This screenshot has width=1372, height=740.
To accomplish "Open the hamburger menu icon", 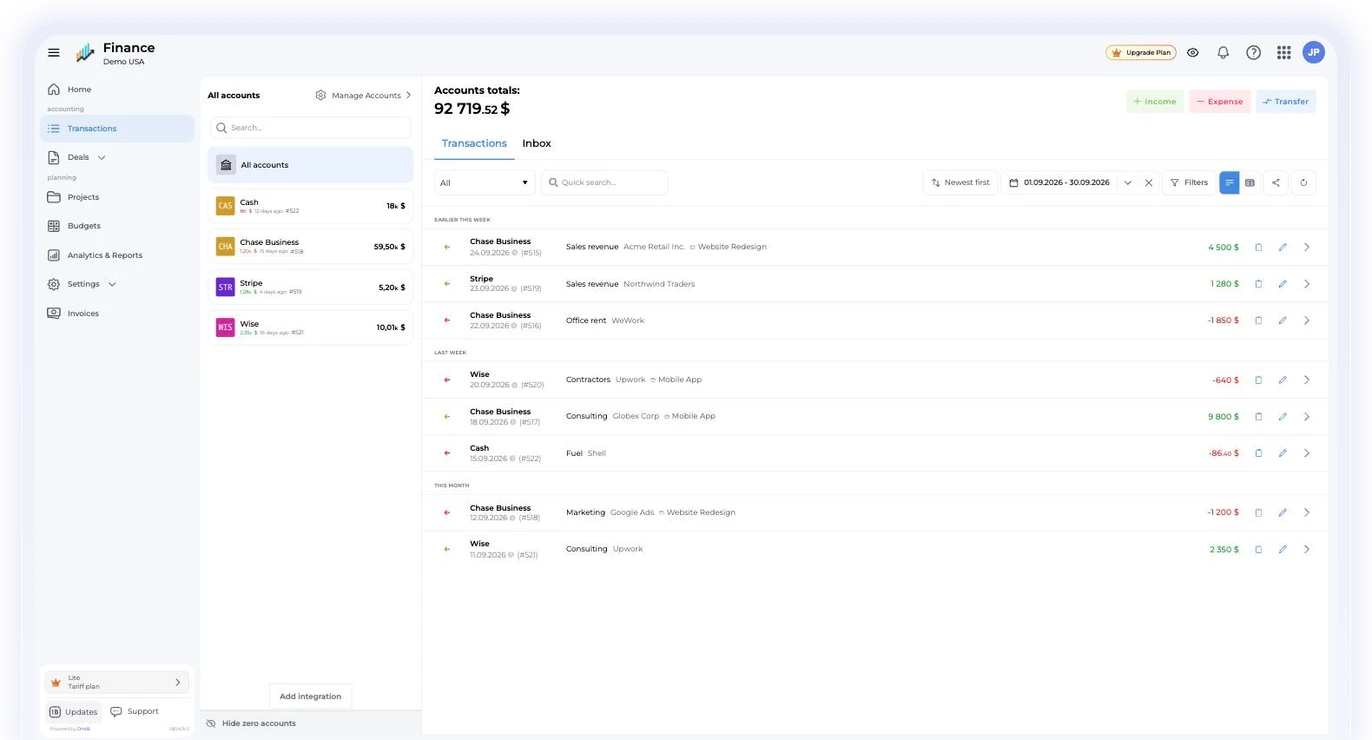I will click(54, 53).
